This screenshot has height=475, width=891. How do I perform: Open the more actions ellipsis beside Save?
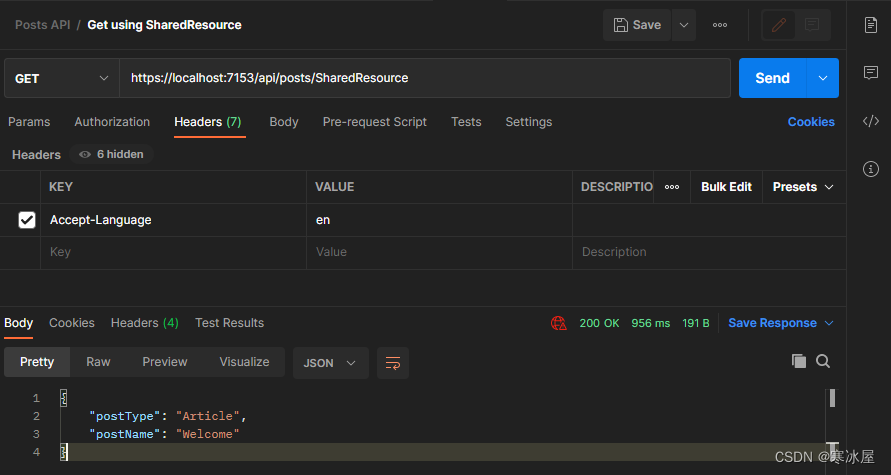(x=720, y=25)
